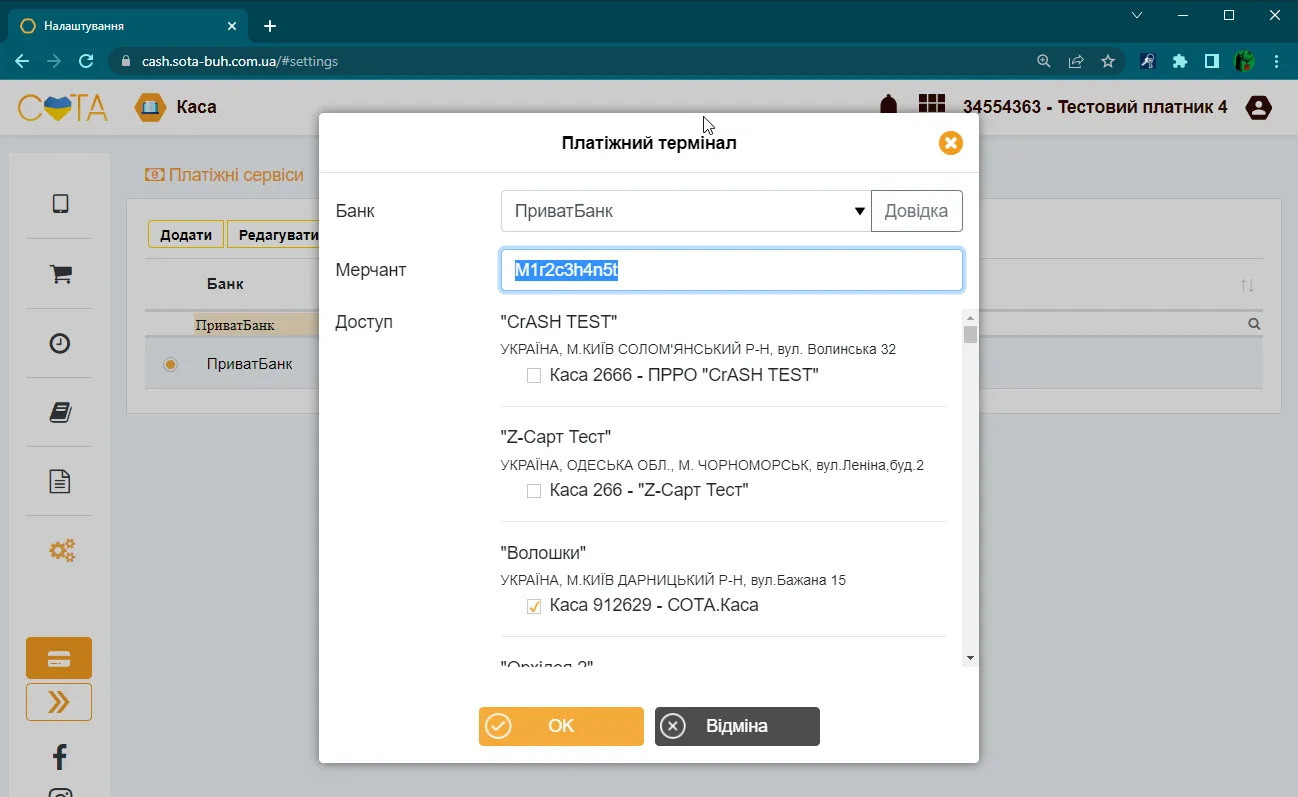1298x797 pixels.
Task: Click the orange payment card icon
Action: (x=59, y=658)
